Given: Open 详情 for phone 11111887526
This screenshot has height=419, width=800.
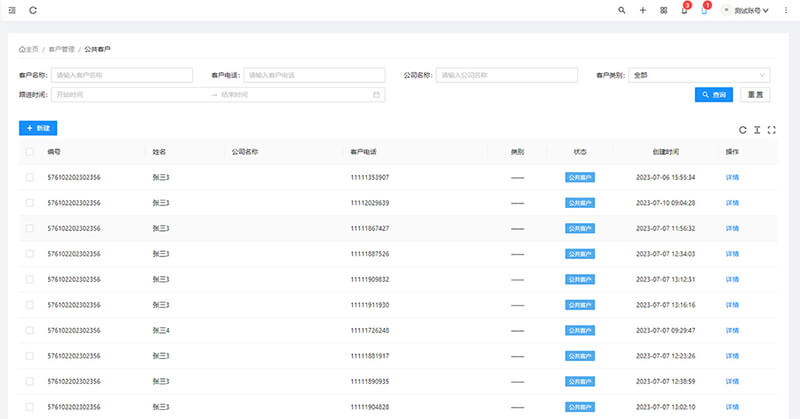Looking at the screenshot, I should [x=732, y=254].
